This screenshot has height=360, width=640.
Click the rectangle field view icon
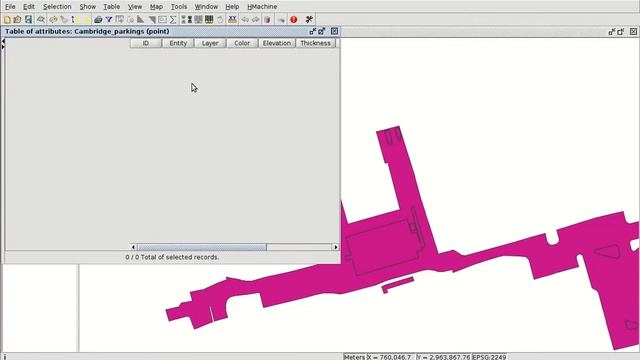click(162, 20)
